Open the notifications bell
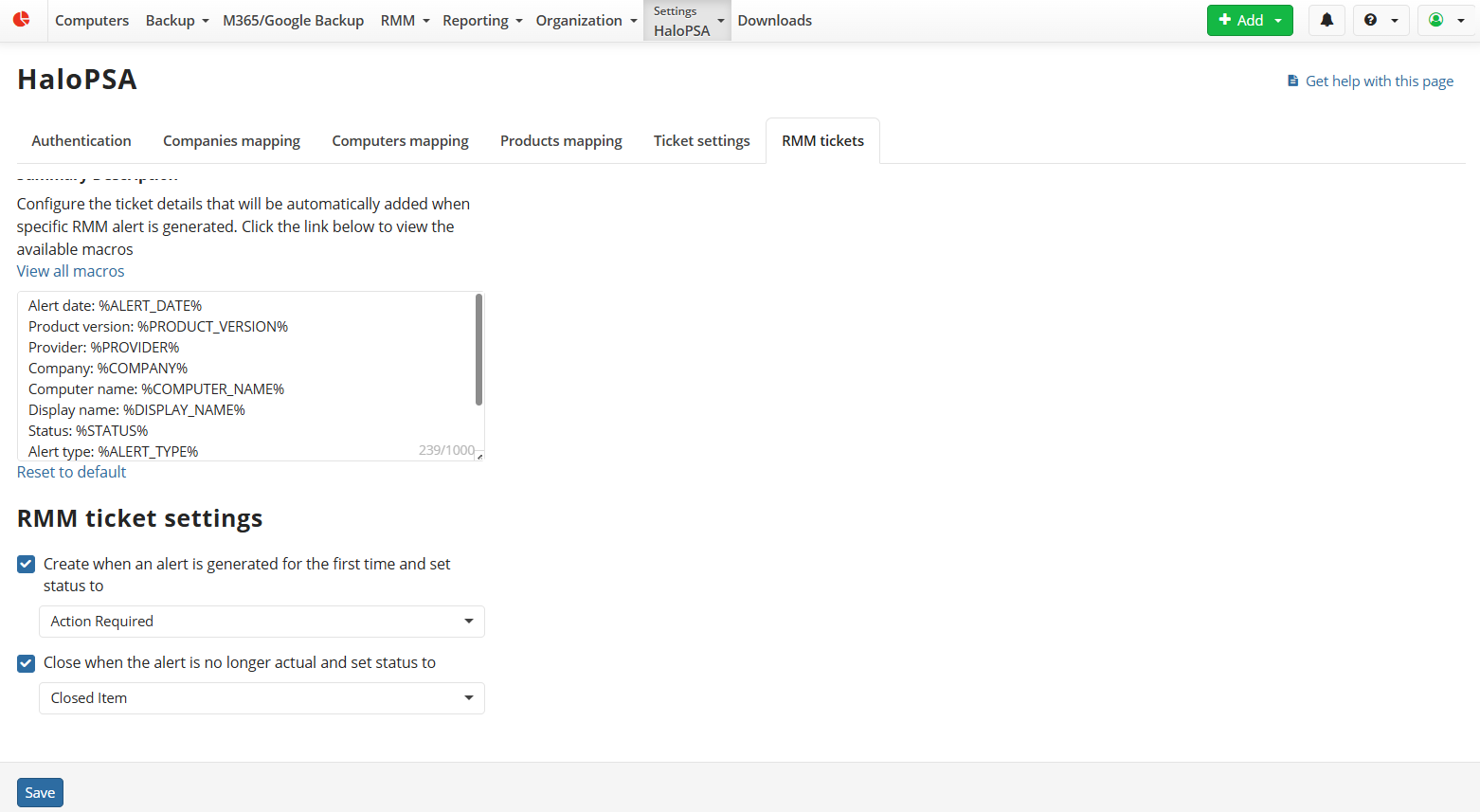 click(x=1327, y=20)
